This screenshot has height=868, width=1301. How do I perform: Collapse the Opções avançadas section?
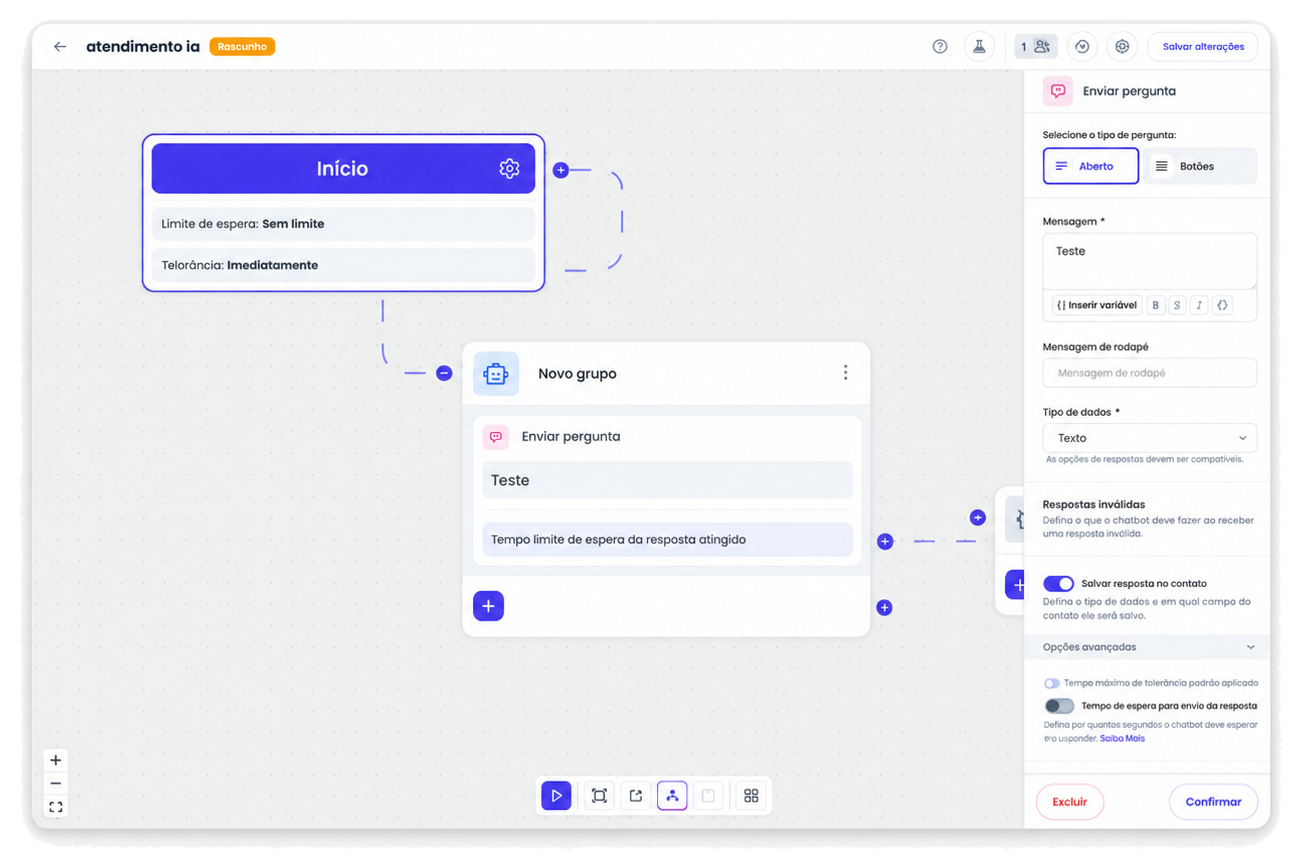pos(1147,647)
